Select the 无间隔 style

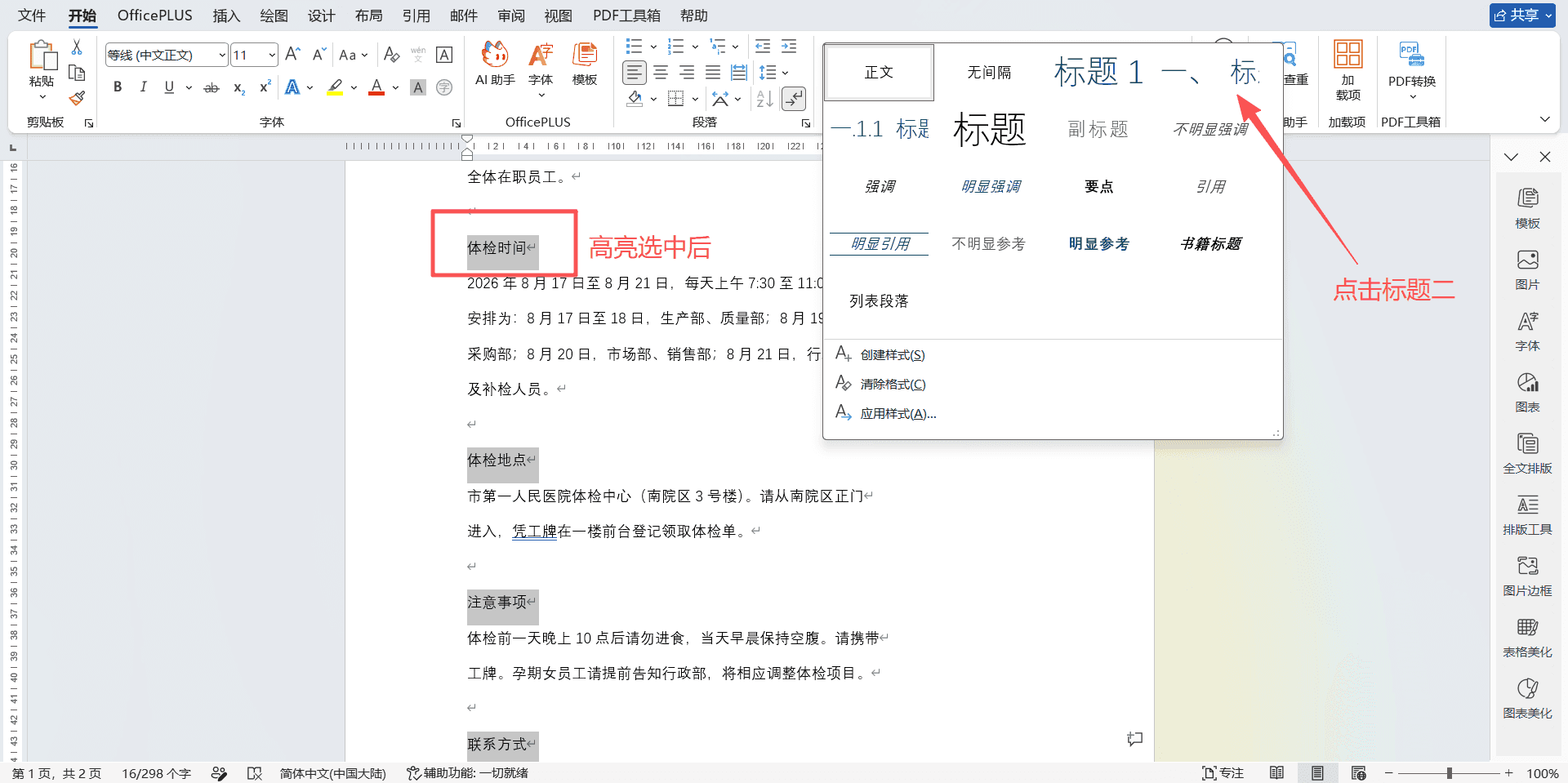(989, 73)
